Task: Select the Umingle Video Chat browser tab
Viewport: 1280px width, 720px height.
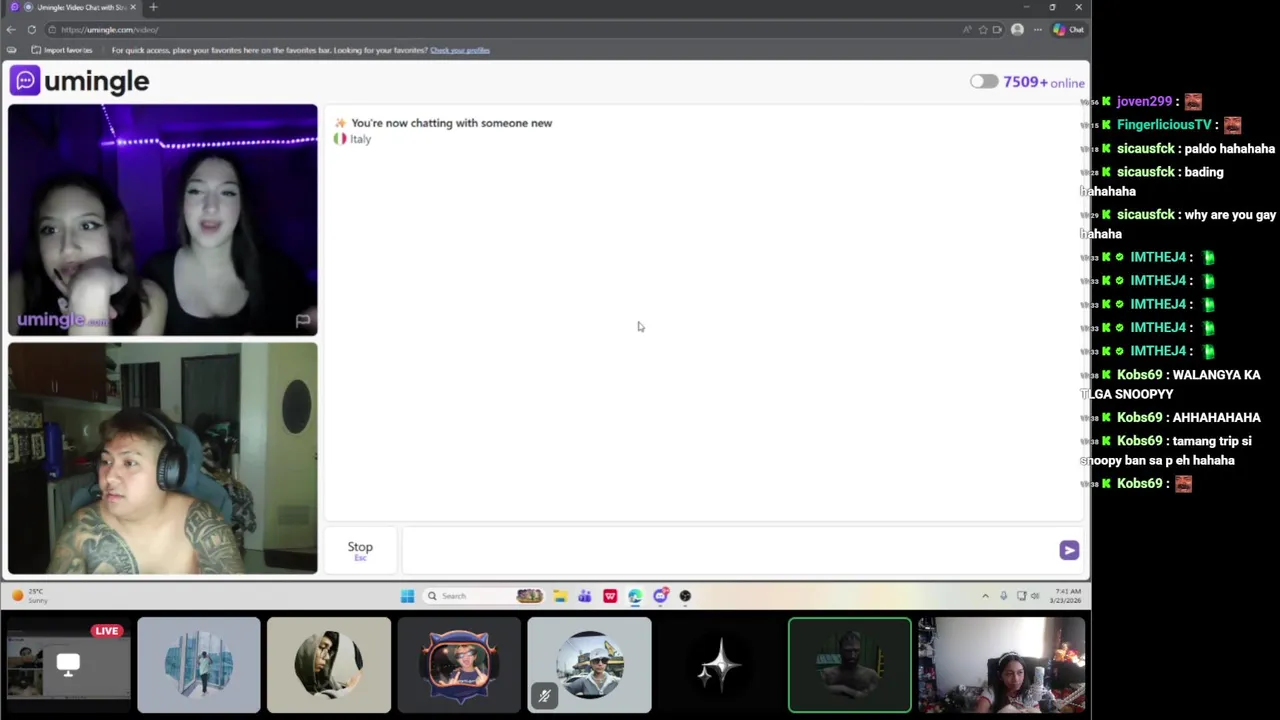Action: 75,7
